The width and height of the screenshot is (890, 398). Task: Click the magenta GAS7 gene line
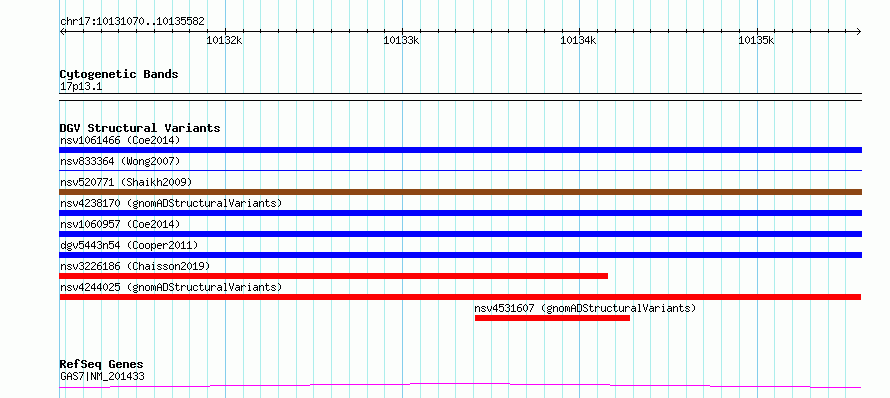point(460,386)
